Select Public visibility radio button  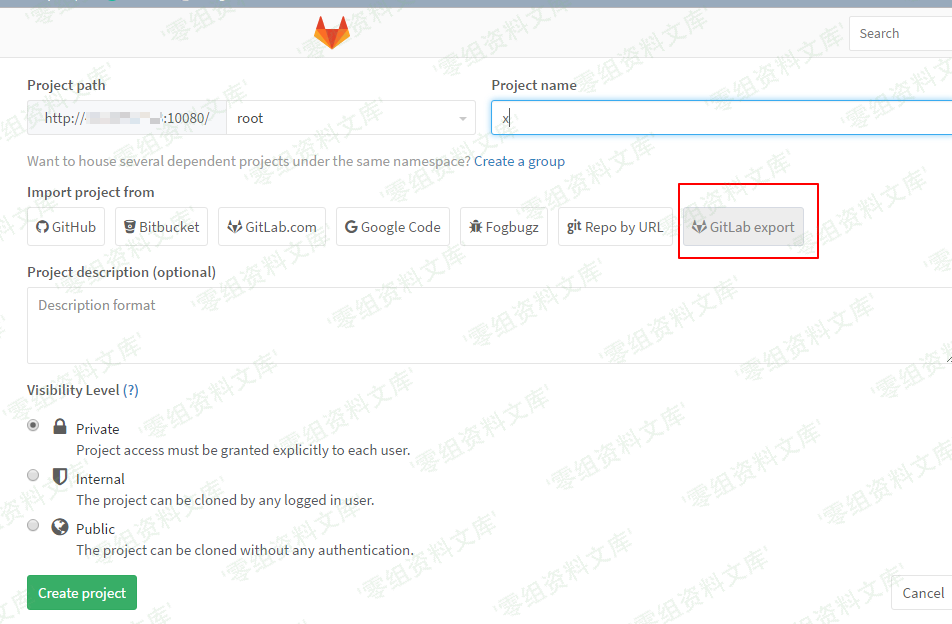pyautogui.click(x=34, y=525)
